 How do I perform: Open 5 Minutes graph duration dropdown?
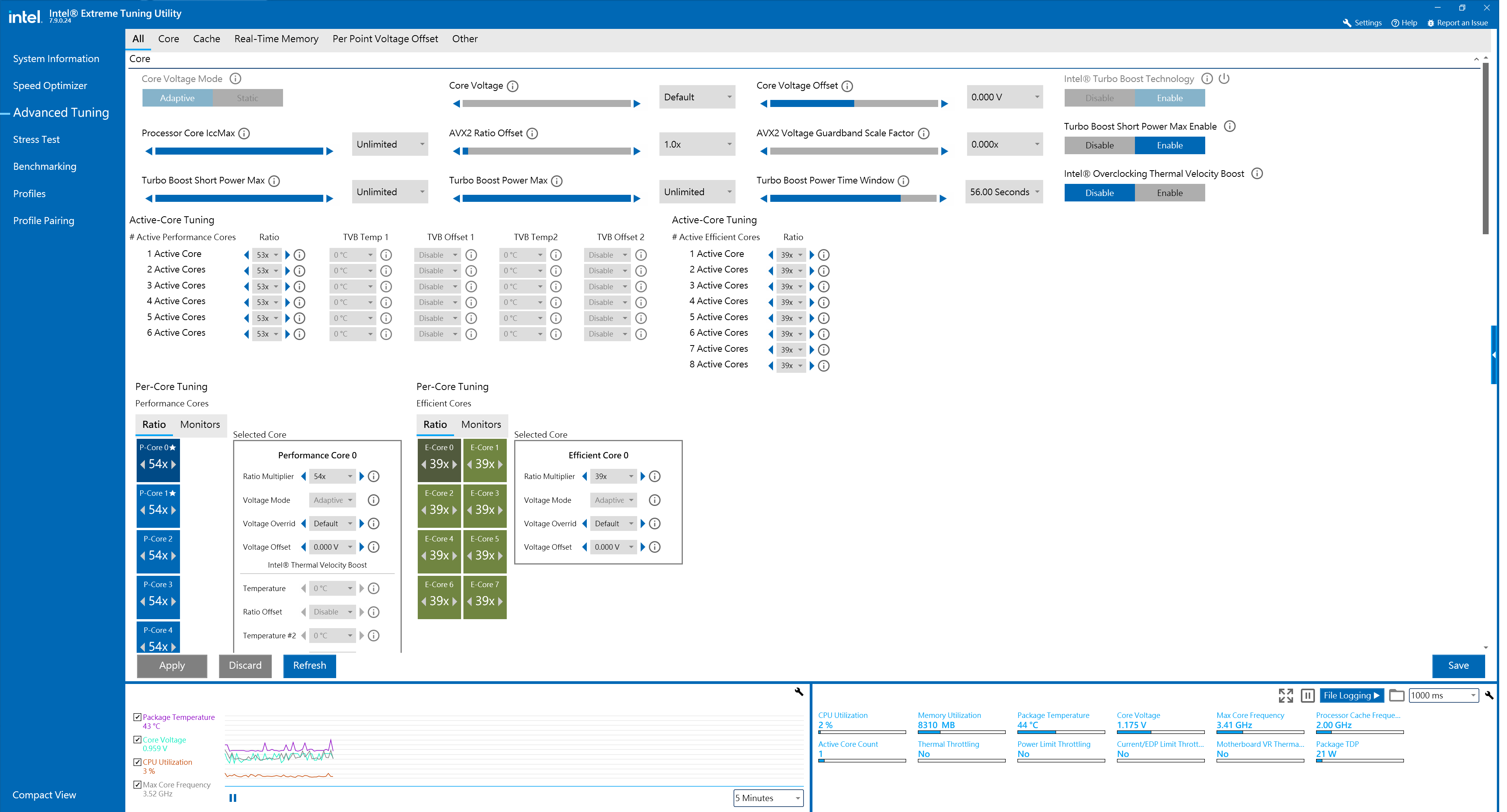pyautogui.click(x=768, y=798)
